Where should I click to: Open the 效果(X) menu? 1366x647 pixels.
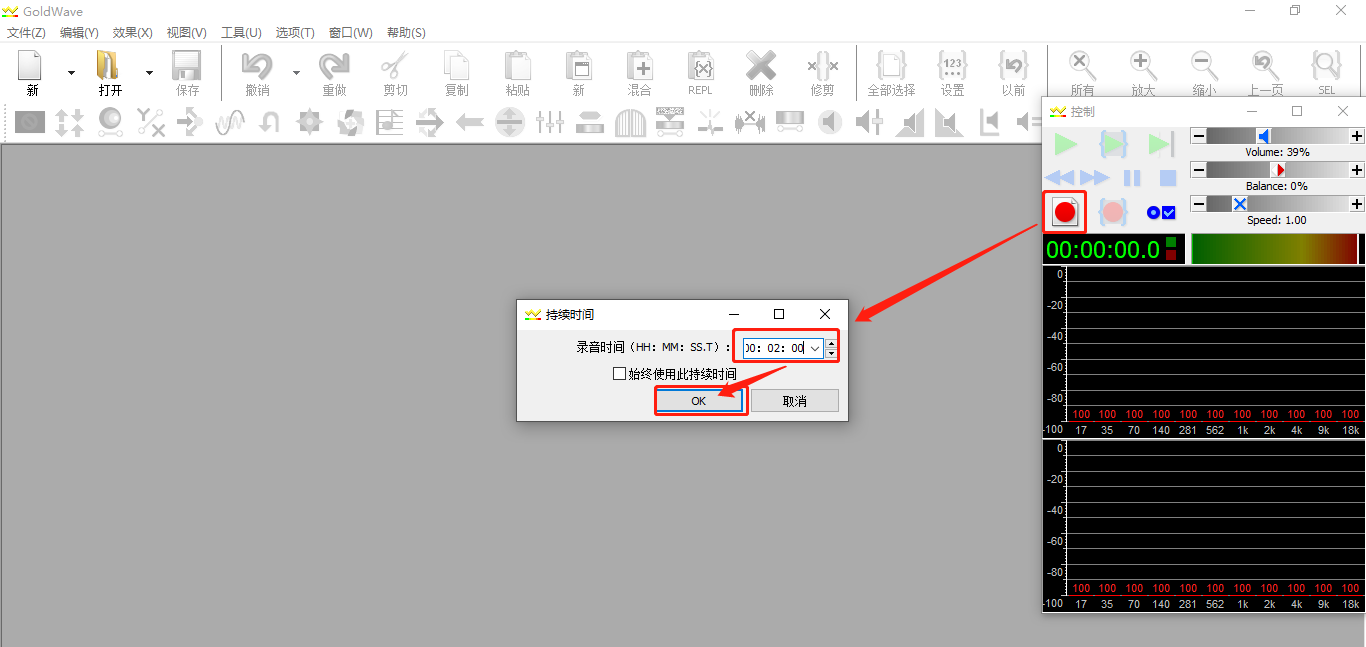pos(132,33)
